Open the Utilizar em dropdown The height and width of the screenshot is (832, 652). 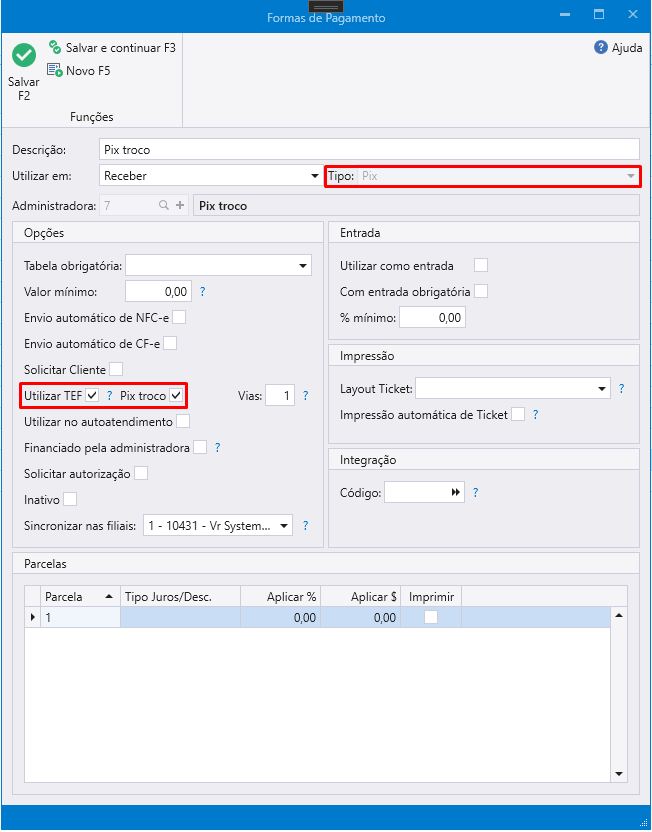click(x=314, y=177)
